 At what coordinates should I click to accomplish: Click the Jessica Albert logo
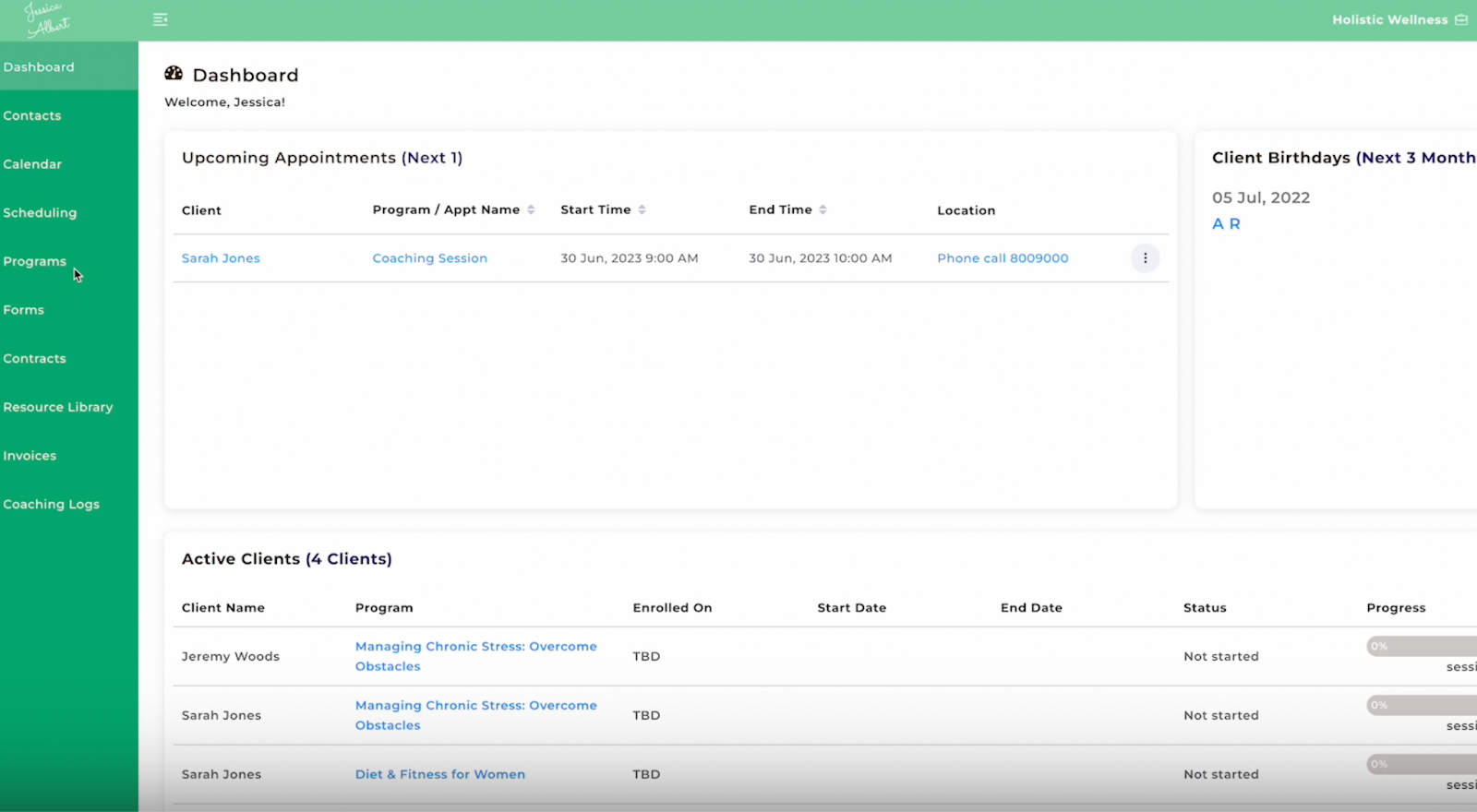pos(47,18)
